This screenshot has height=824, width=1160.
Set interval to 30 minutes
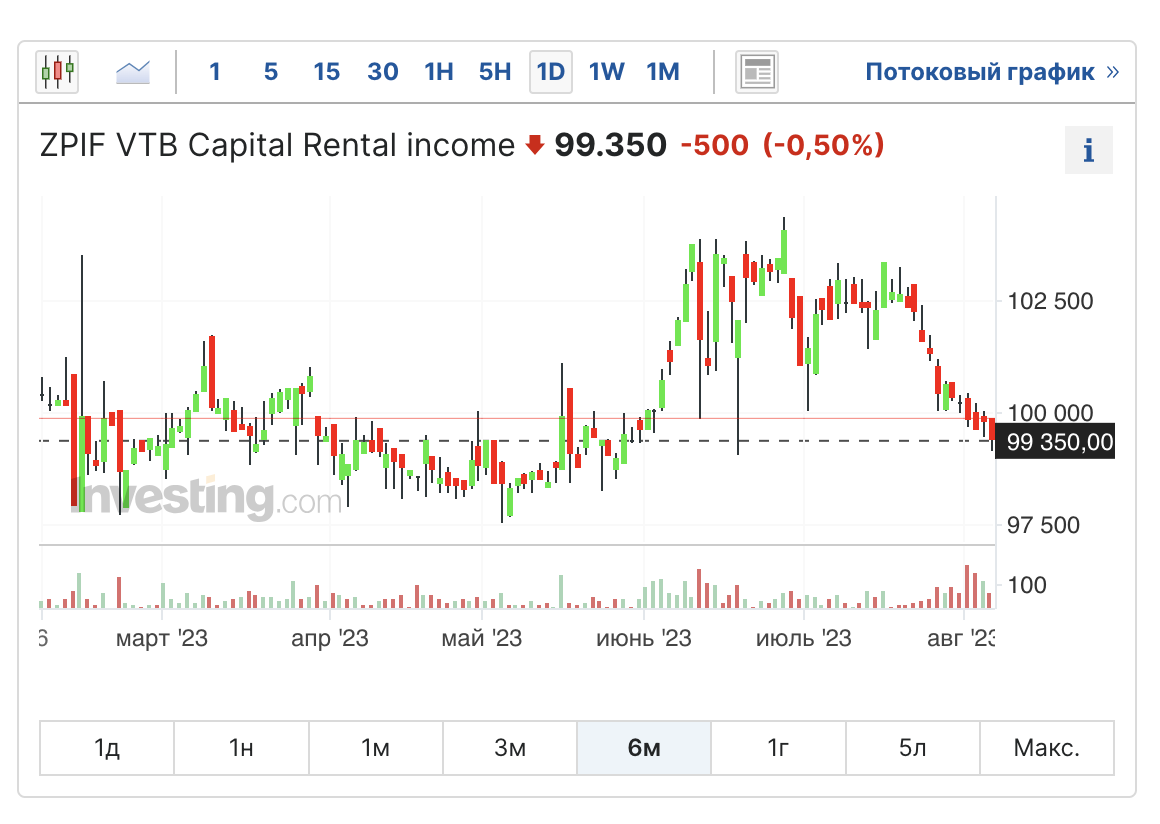pos(382,72)
